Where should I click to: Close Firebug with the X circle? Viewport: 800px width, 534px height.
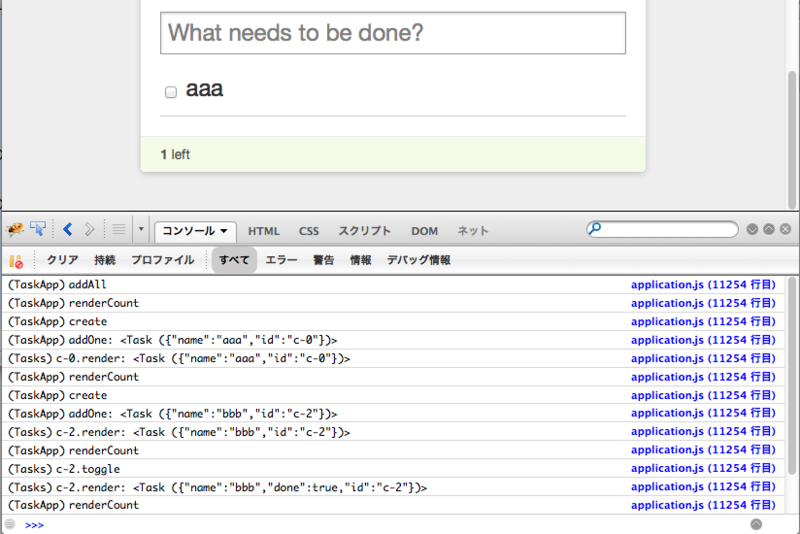(786, 229)
